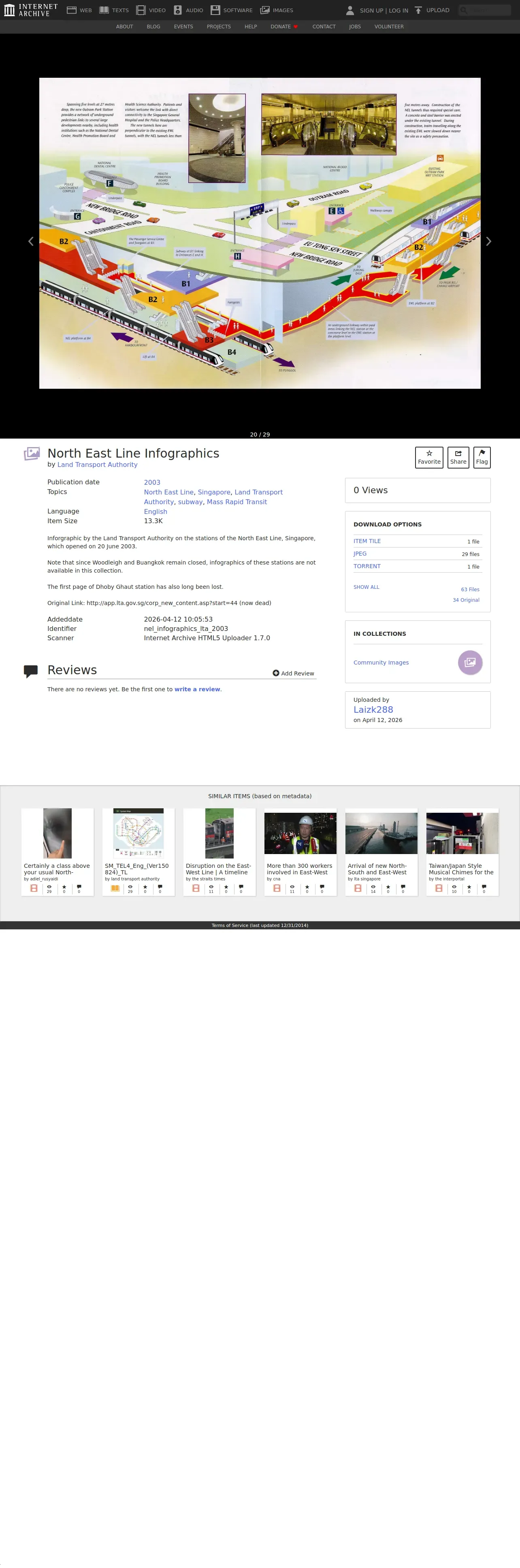Go to the About page

point(124,27)
